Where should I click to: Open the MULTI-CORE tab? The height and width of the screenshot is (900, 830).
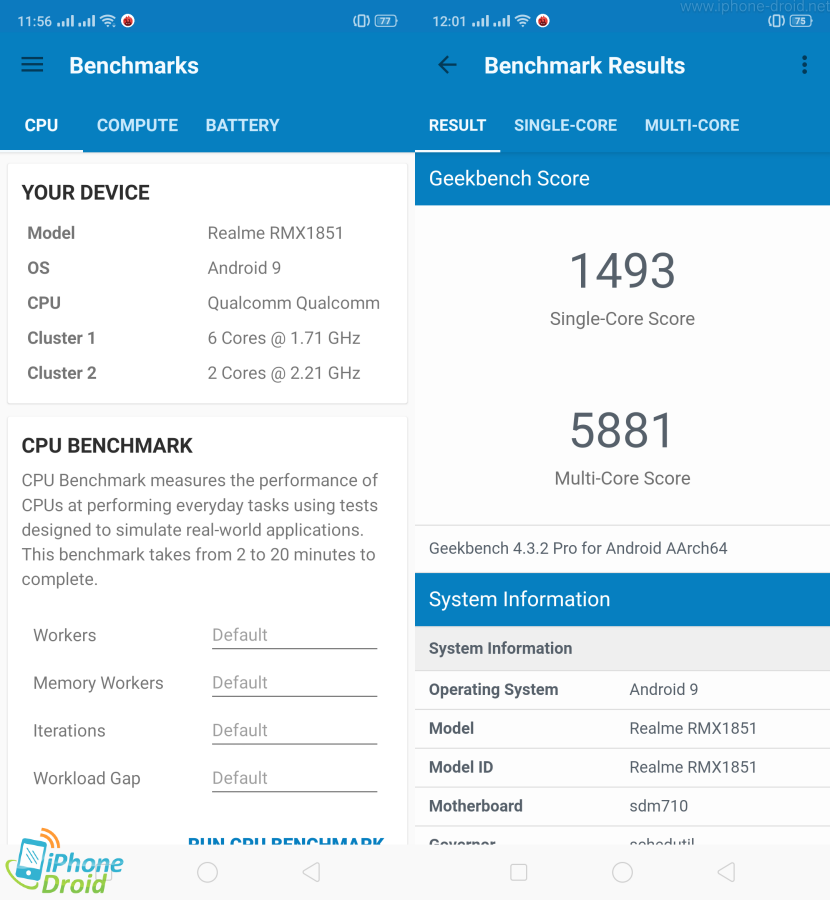point(692,125)
